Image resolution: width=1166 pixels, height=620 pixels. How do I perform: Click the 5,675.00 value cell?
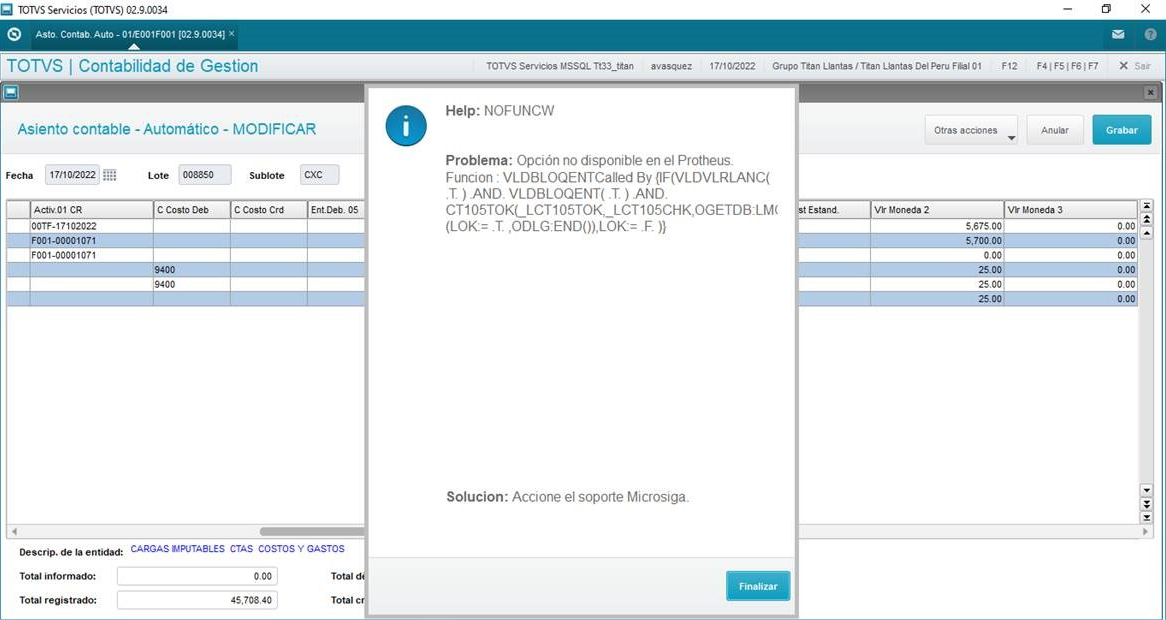click(x=937, y=226)
